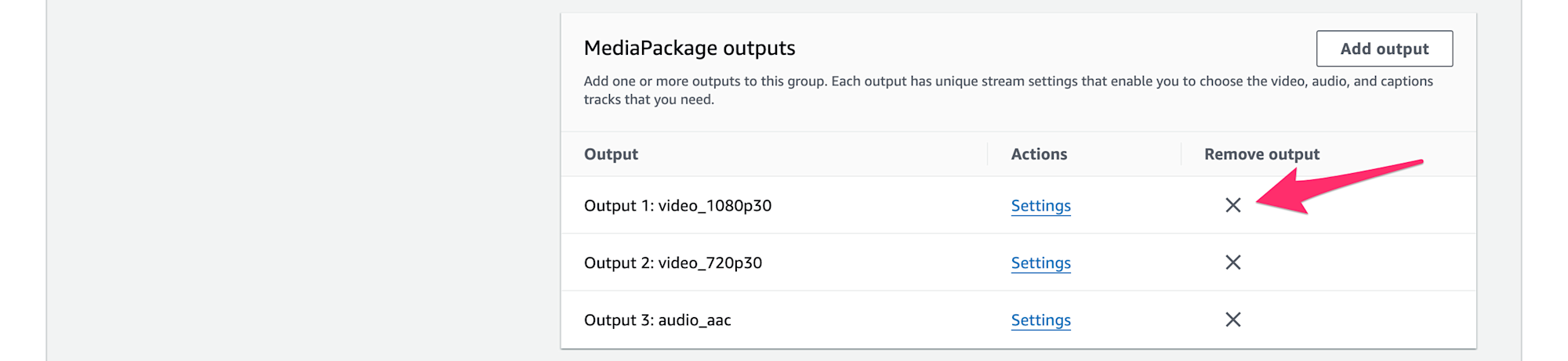This screenshot has width=1568, height=361.
Task: Click the Actions column header
Action: tap(1039, 154)
